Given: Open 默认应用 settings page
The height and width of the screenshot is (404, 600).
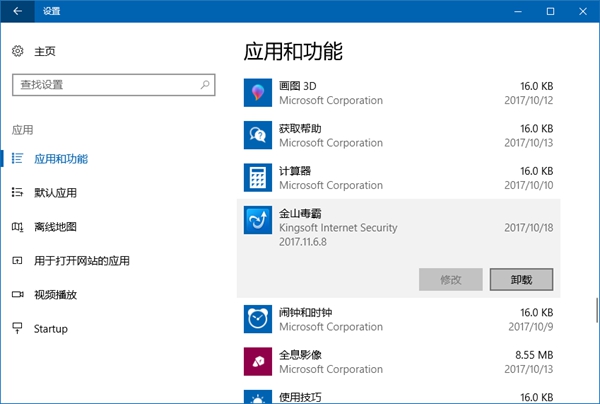Looking at the screenshot, I should [55, 192].
